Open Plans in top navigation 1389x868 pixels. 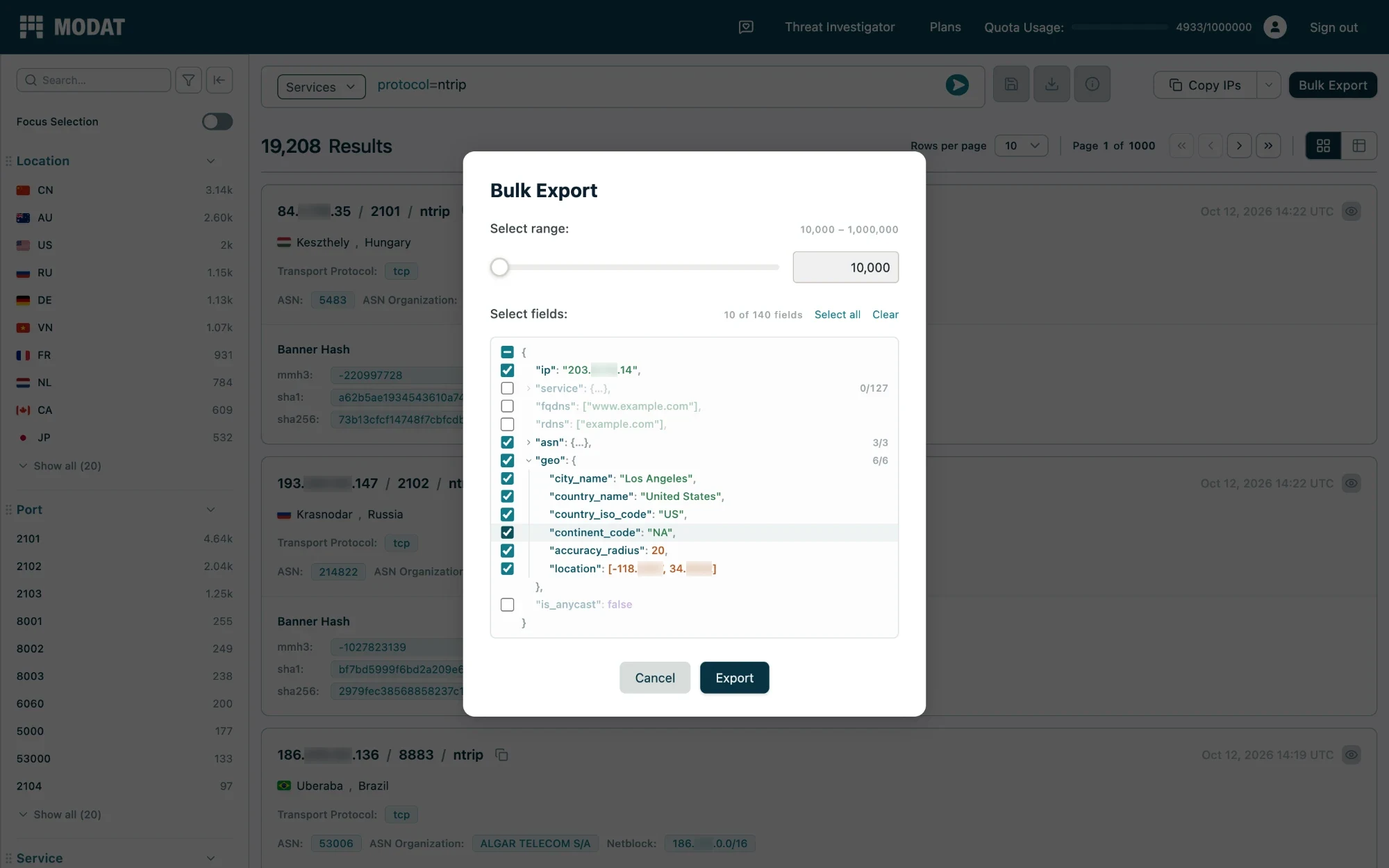[x=945, y=27]
